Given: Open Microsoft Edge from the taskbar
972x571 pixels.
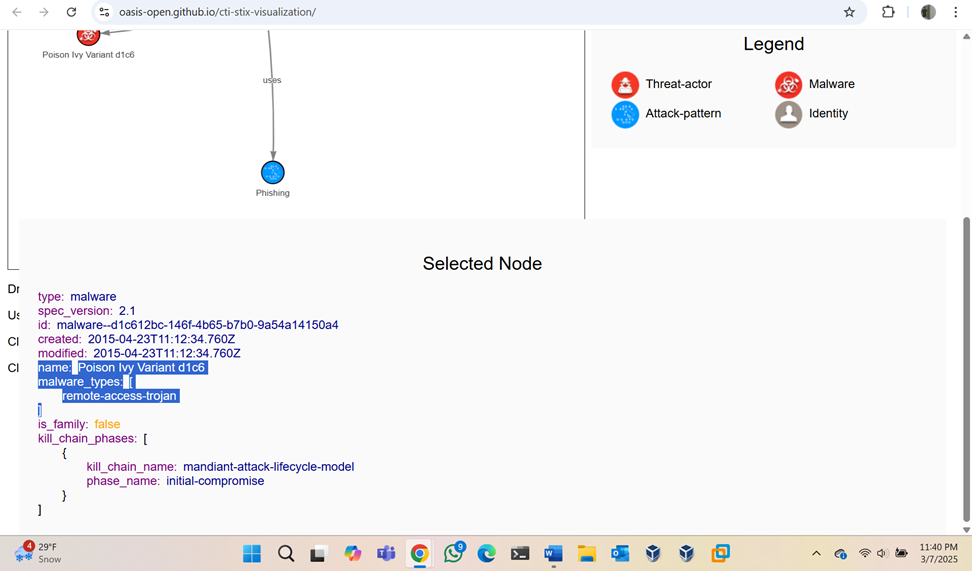Looking at the screenshot, I should (487, 553).
